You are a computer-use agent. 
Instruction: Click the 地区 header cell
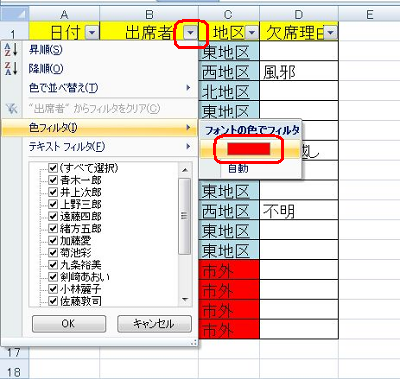point(229,31)
